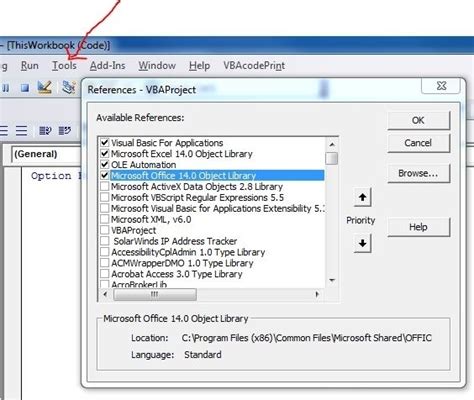
Task: Uncheck the OLE Automation checkbox
Action: tap(105, 165)
